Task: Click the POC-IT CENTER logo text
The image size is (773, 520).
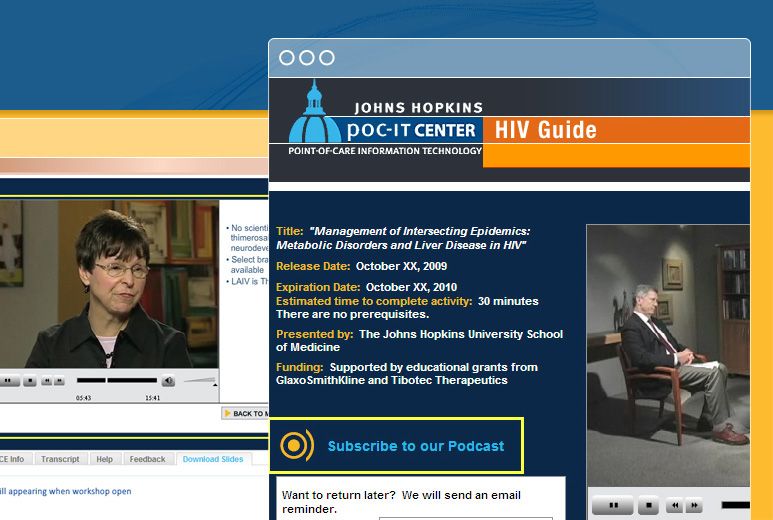Action: (411, 130)
